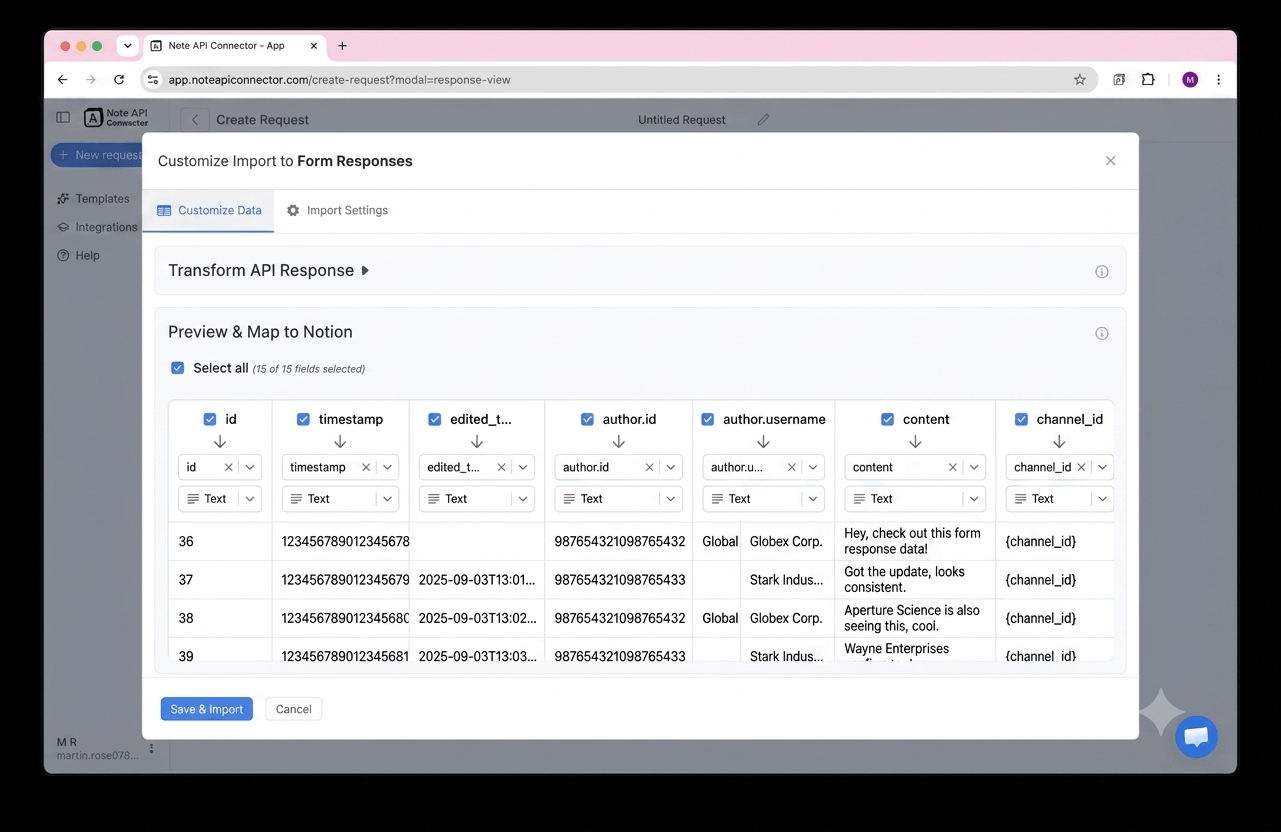Open the browser profile avatar M
1281x832 pixels.
pos(1190,80)
